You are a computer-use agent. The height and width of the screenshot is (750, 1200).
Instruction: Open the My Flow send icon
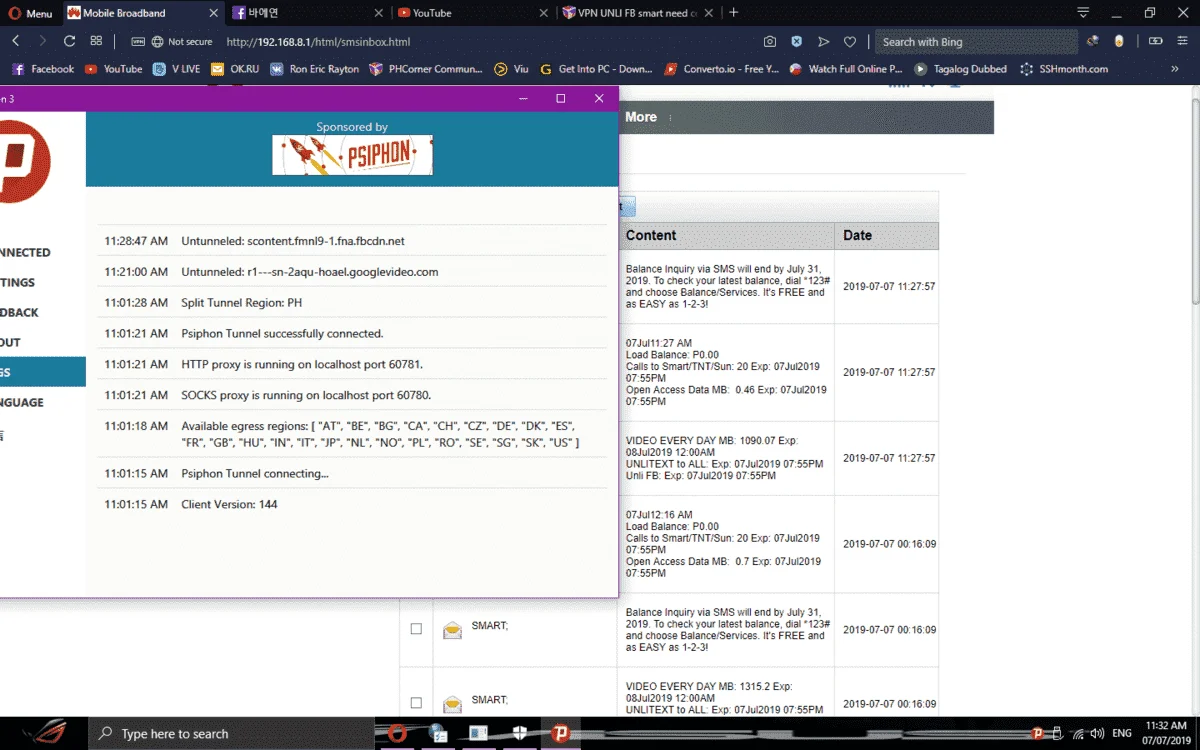tap(823, 42)
